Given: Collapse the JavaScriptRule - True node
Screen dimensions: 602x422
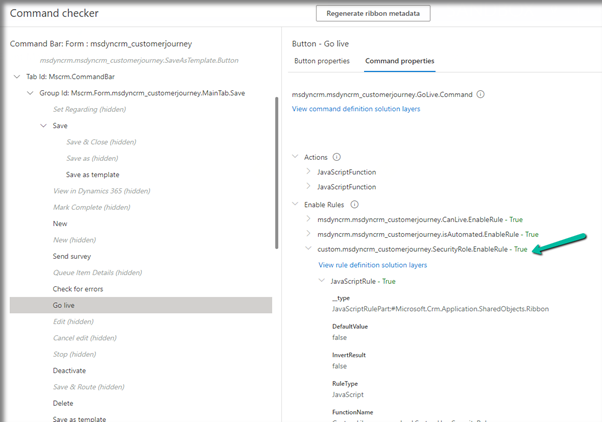Looking at the screenshot, I should point(322,281).
